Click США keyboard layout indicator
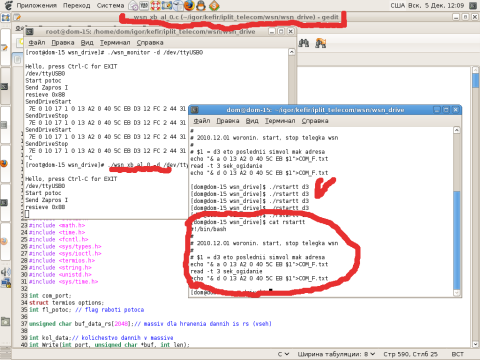Image resolution: width=480 pixels, height=360 pixels. click(x=397, y=5)
